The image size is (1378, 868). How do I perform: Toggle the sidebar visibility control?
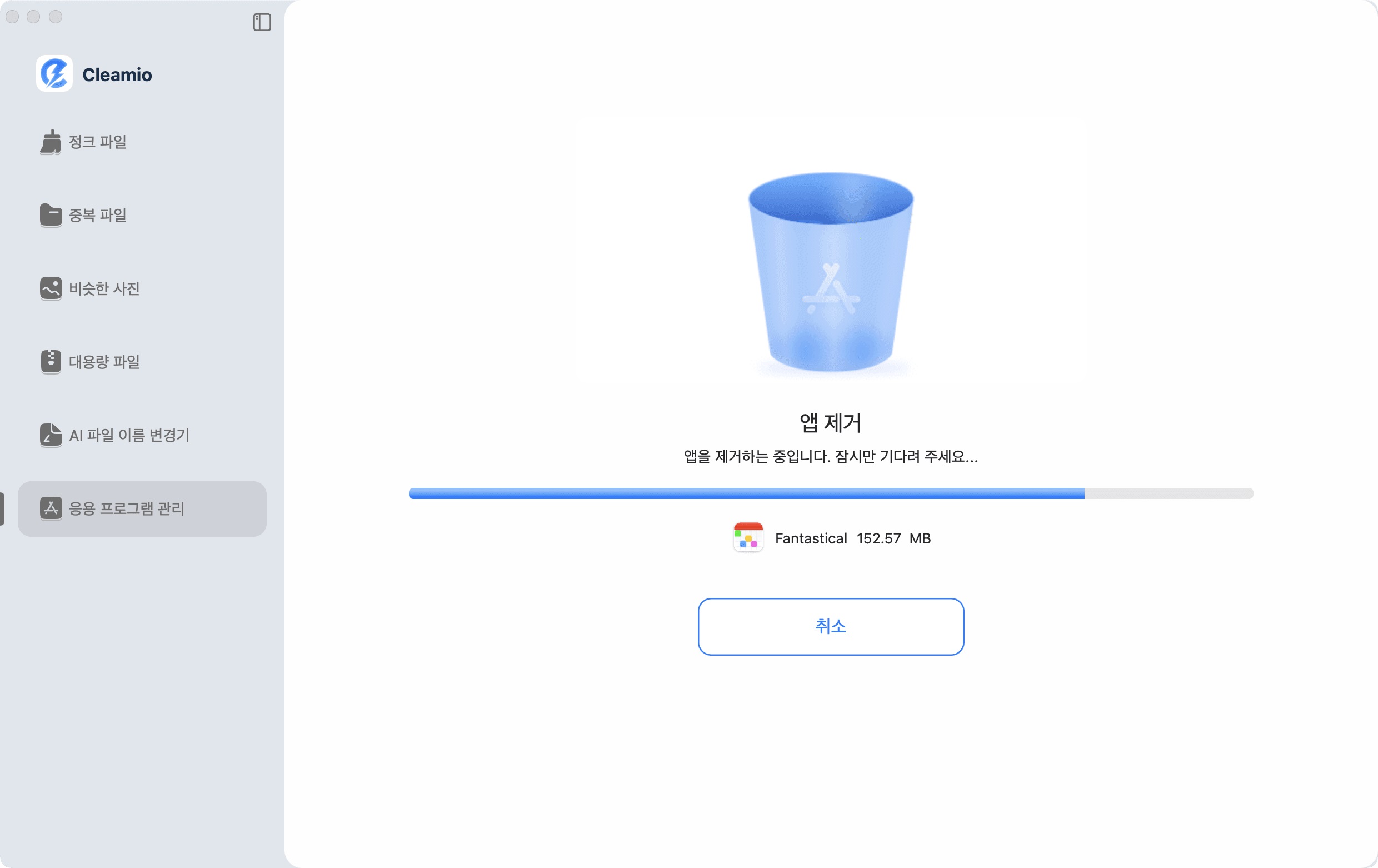(x=263, y=22)
